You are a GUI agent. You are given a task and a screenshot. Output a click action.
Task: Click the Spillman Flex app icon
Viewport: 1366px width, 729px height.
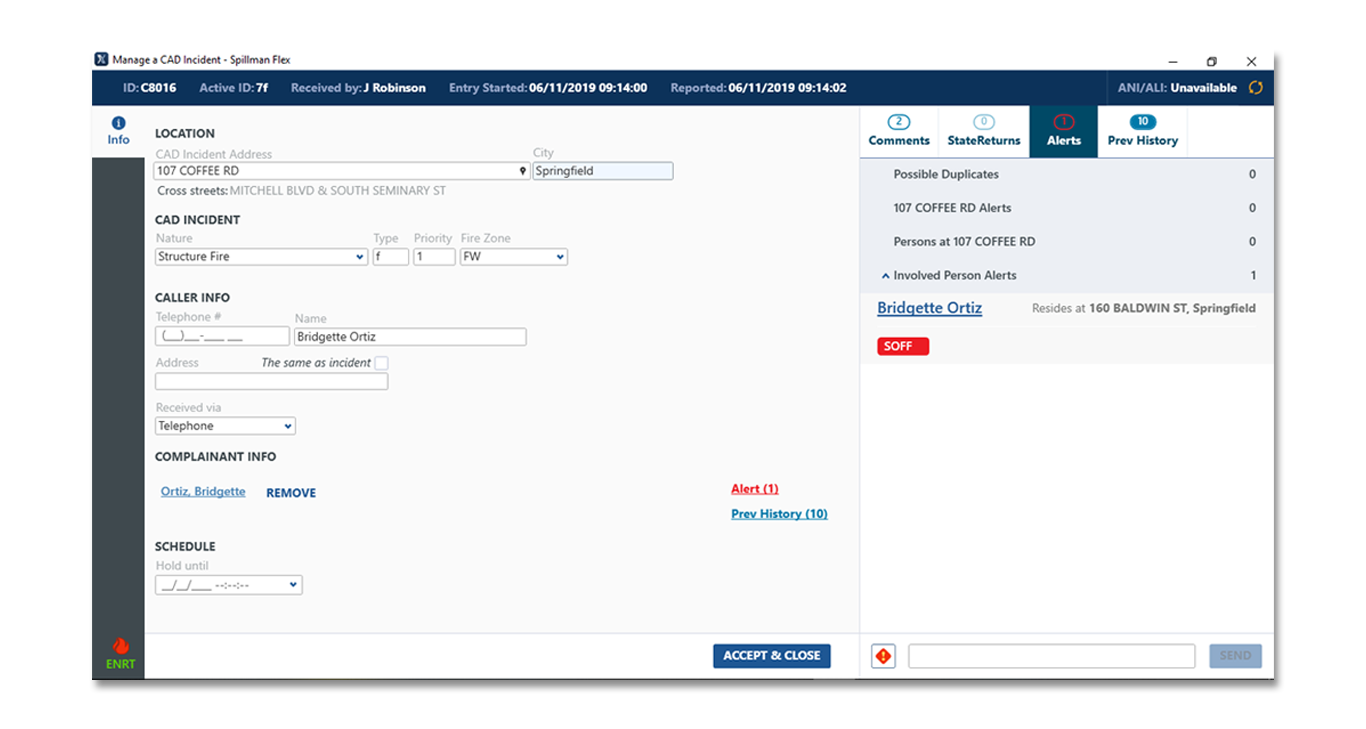[101, 60]
